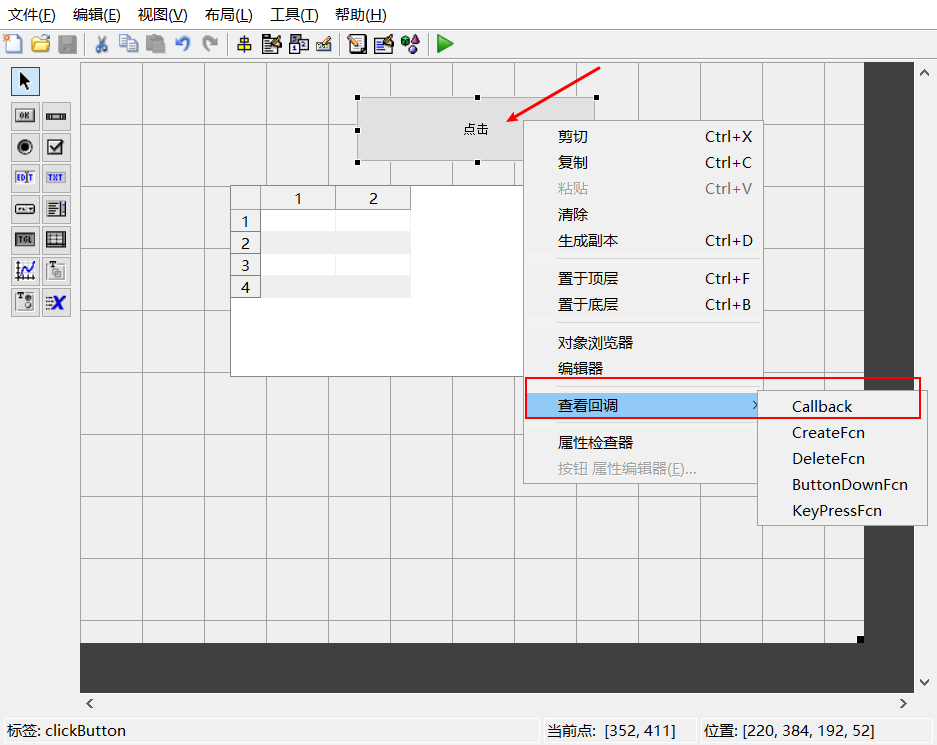The height and width of the screenshot is (745, 937).
Task: Select the push button tool in the palette
Action: point(24,115)
